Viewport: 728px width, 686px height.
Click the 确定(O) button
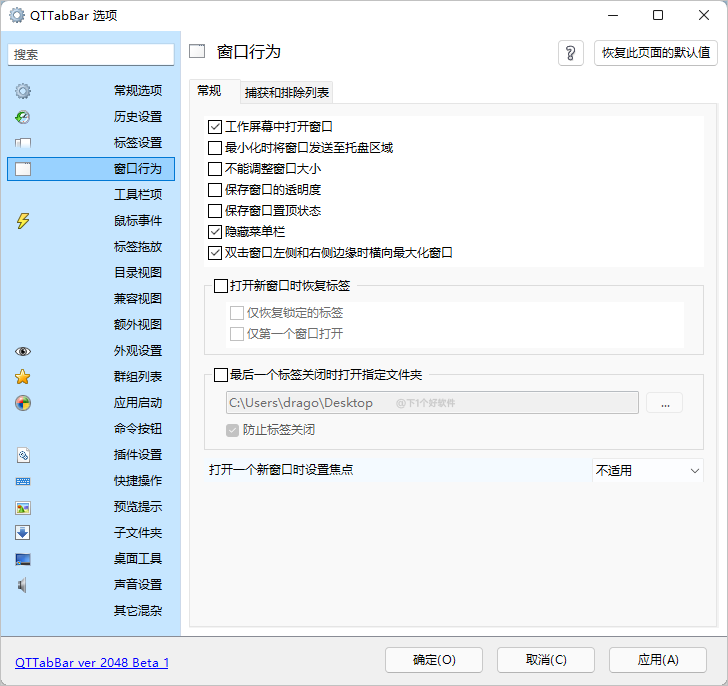(x=434, y=660)
